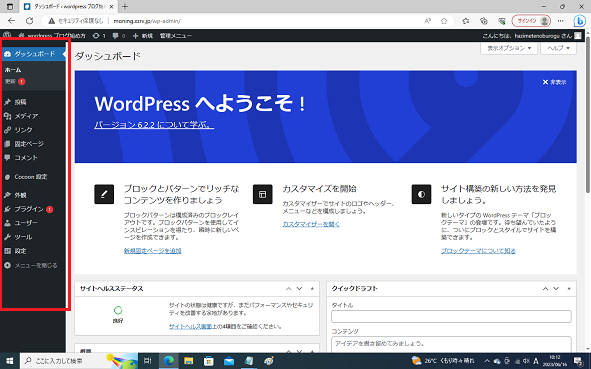
Task: Click the media icon beside メディア
Action: pyautogui.click(x=7, y=116)
